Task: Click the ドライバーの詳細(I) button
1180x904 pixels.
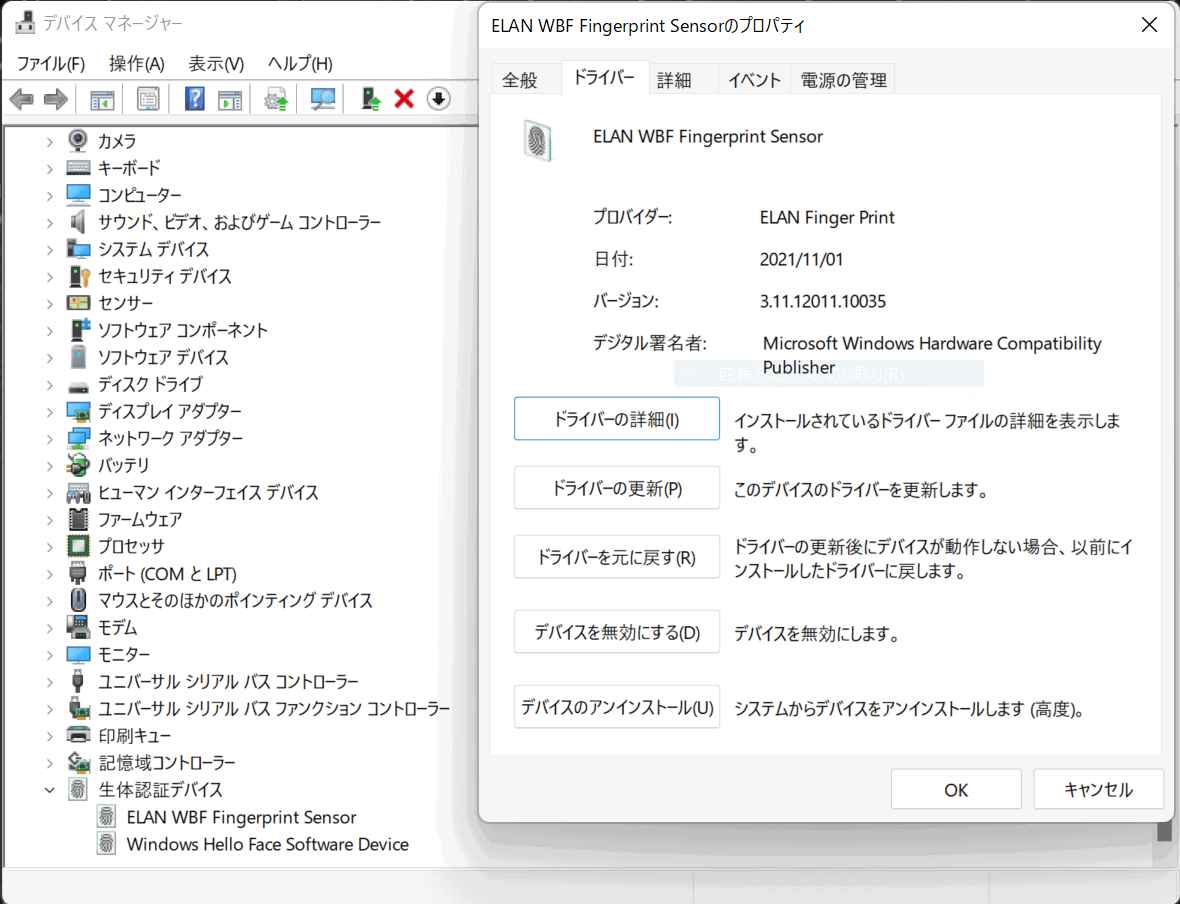Action: click(x=616, y=419)
